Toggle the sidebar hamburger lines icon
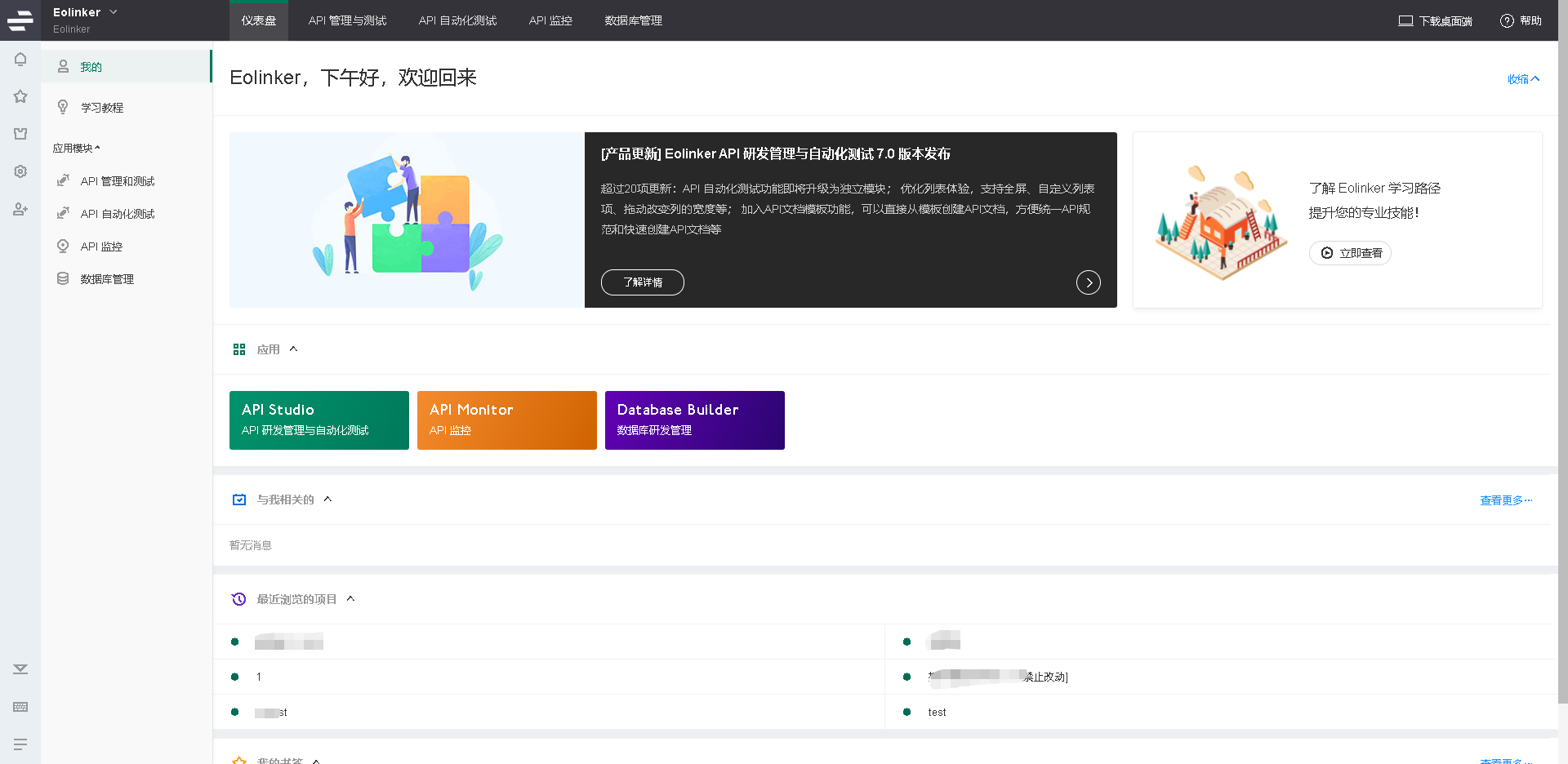The width and height of the screenshot is (1568, 764). coord(20,744)
